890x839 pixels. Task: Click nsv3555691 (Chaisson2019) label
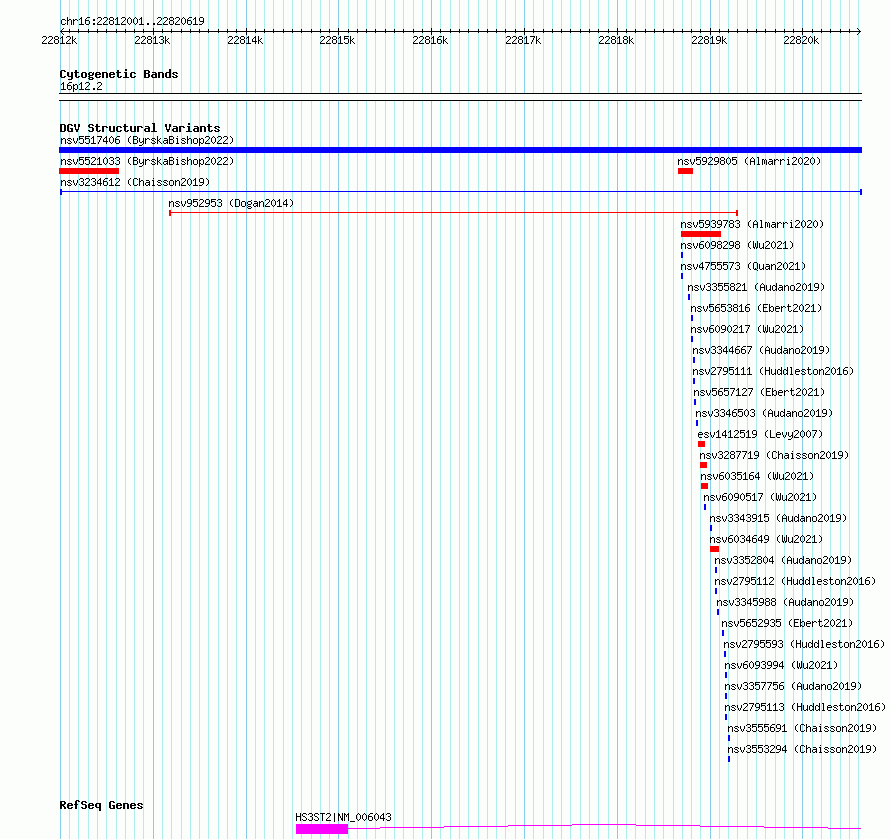[802, 728]
